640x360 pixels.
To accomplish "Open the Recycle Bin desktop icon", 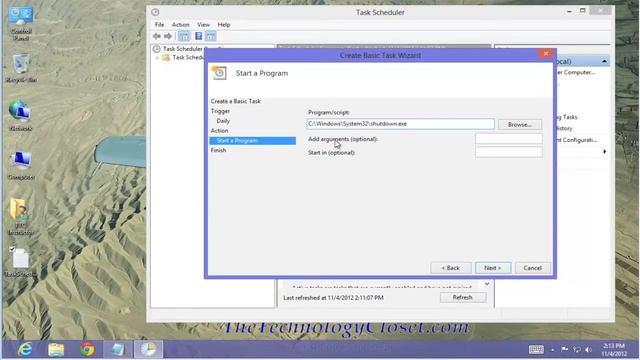I will pos(21,68).
